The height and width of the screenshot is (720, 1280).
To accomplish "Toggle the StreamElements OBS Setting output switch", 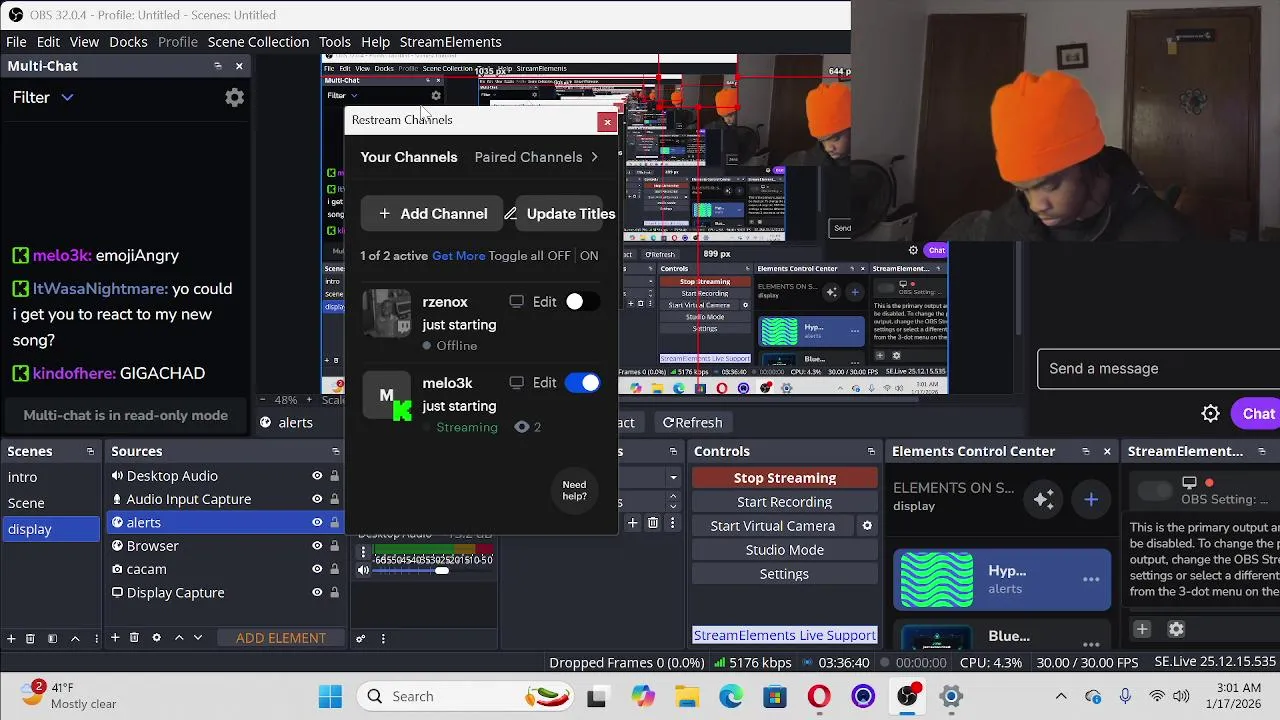I will 1155,490.
